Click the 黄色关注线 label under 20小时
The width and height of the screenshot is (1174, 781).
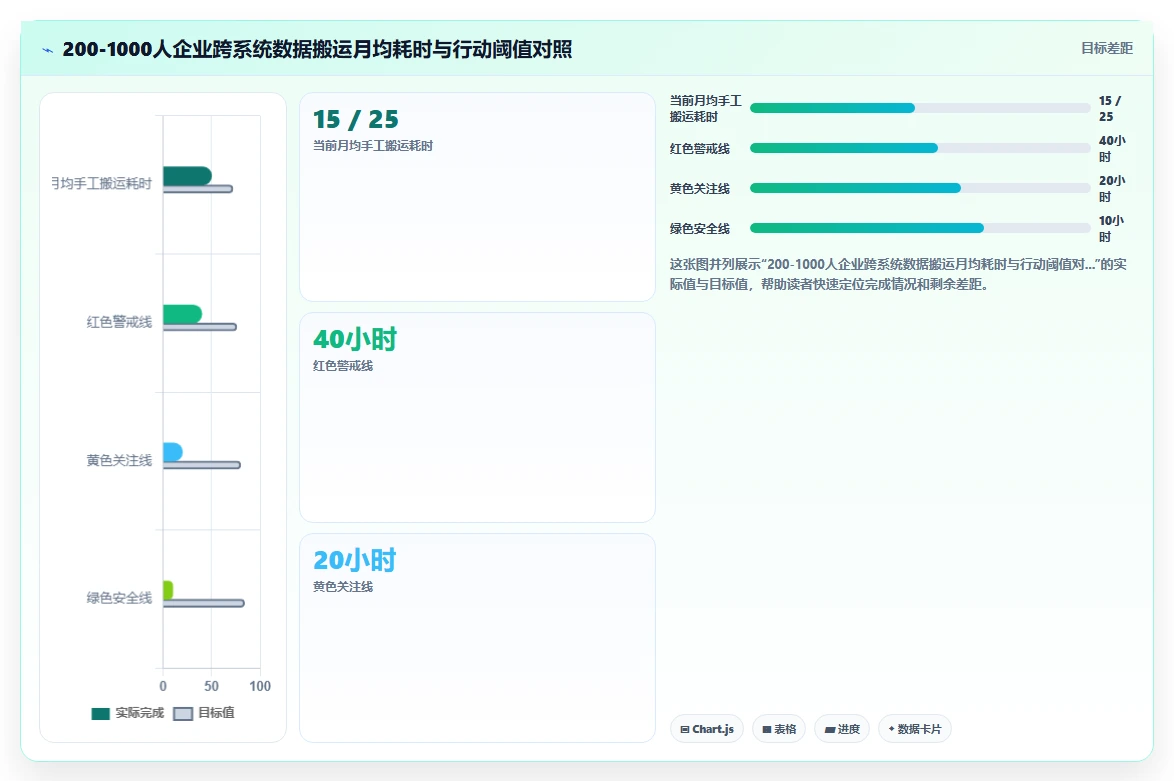(343, 586)
